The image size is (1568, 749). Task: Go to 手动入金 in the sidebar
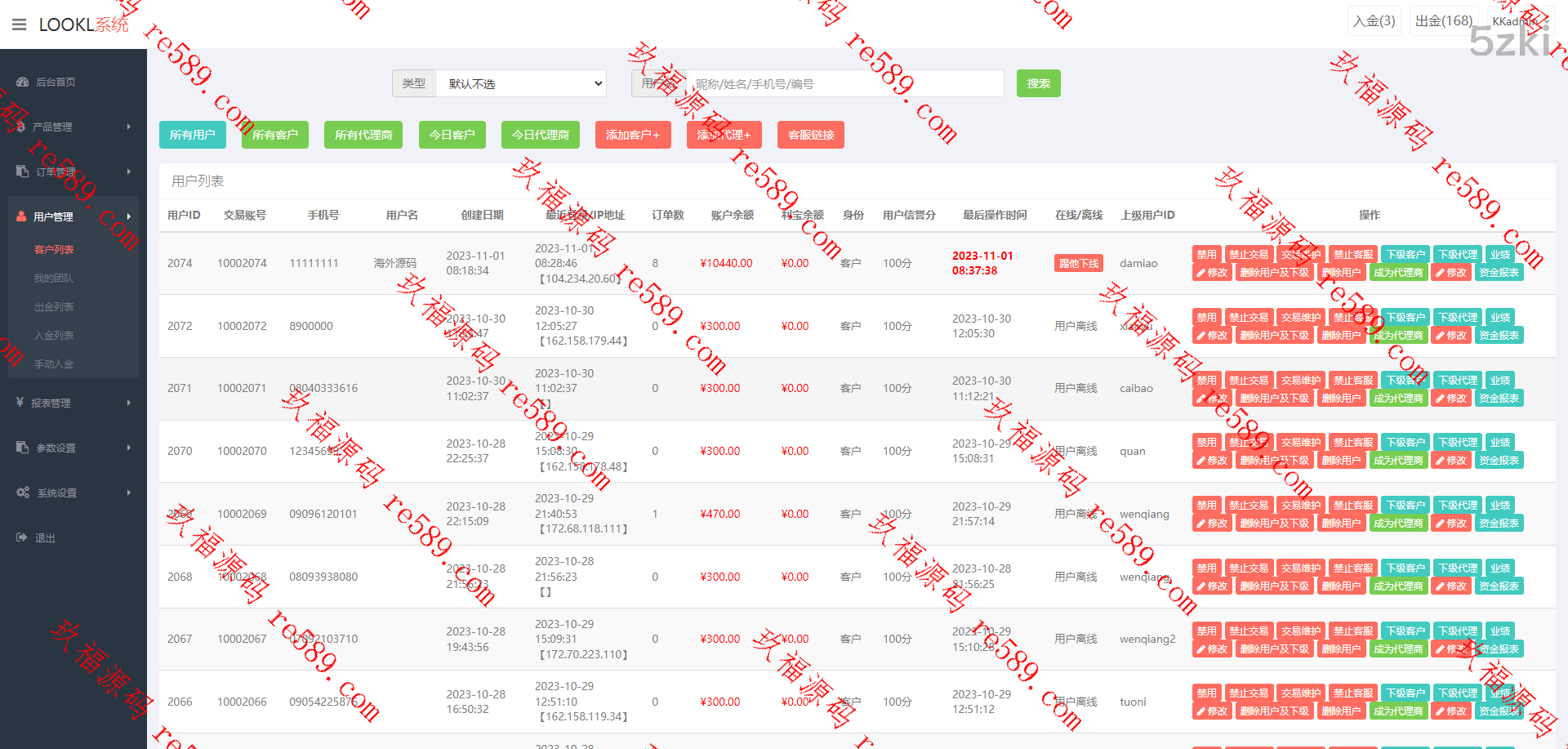54,364
